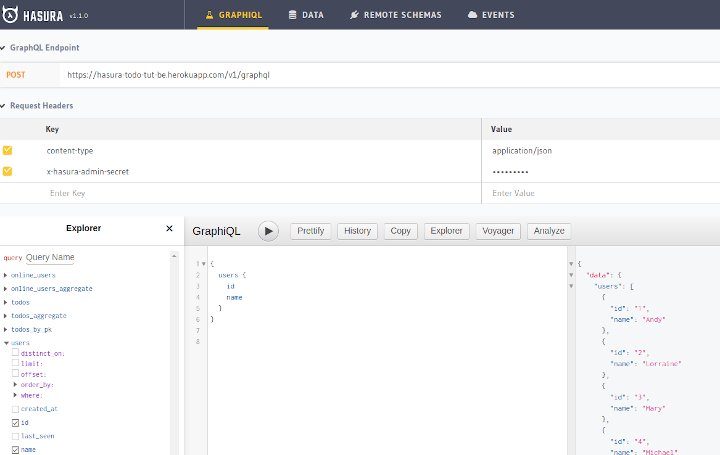Viewport: 720px width, 455px height.
Task: Click "Mary" in the results pane
Action: point(654,408)
